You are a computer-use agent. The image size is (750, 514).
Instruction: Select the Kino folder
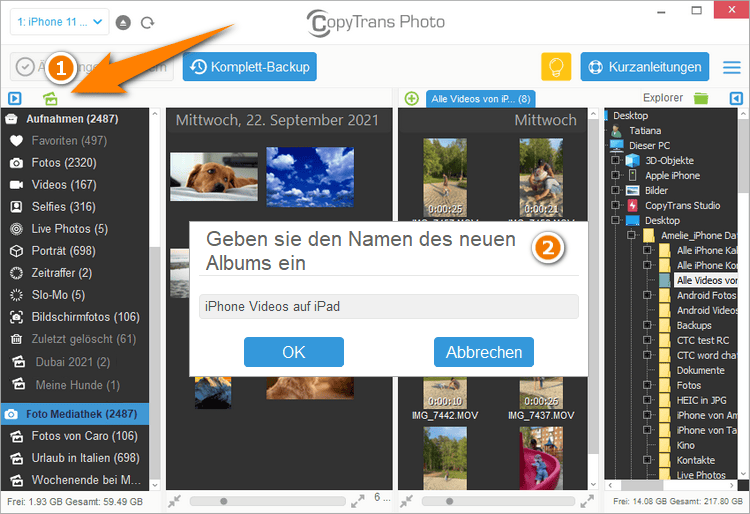coord(685,445)
